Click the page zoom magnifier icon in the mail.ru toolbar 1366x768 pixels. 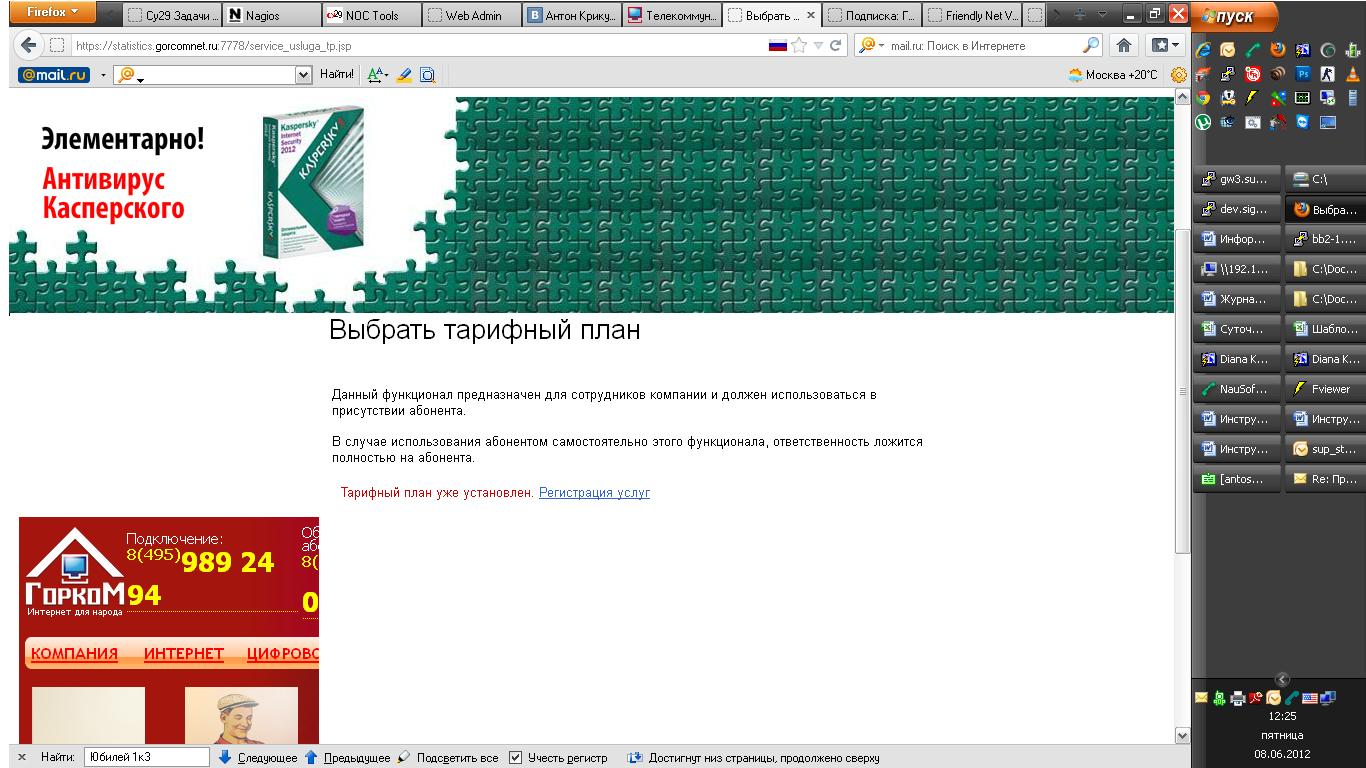click(x=428, y=74)
